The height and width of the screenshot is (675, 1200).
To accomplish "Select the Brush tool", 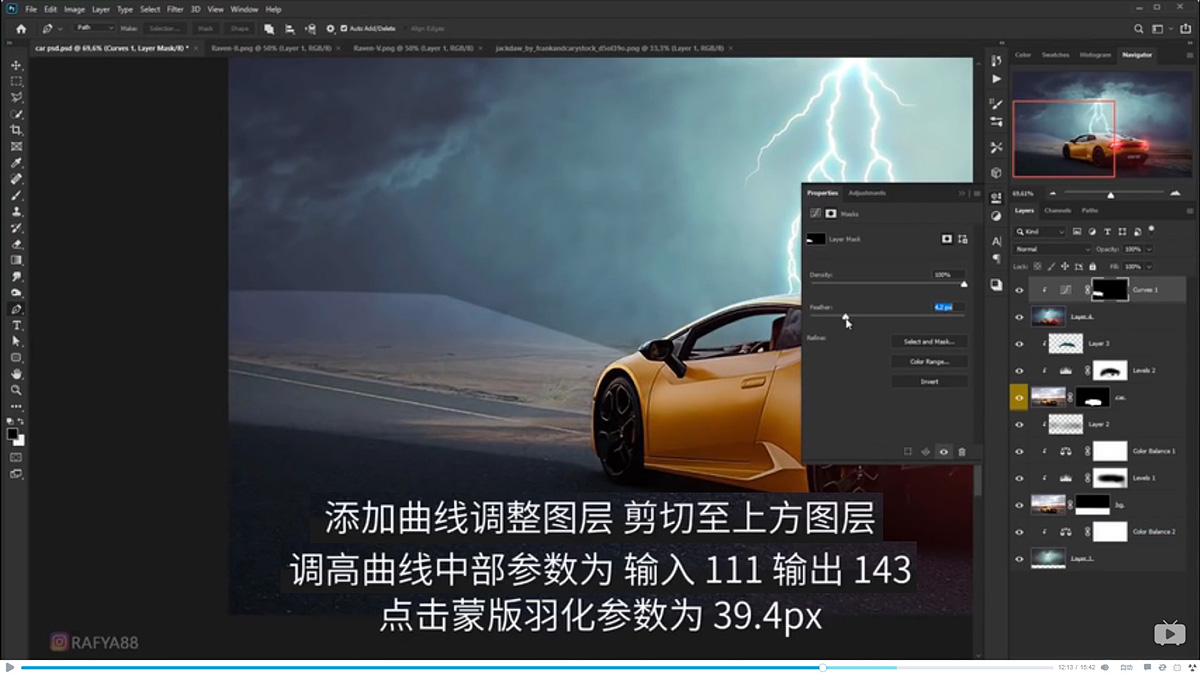I will (15, 197).
